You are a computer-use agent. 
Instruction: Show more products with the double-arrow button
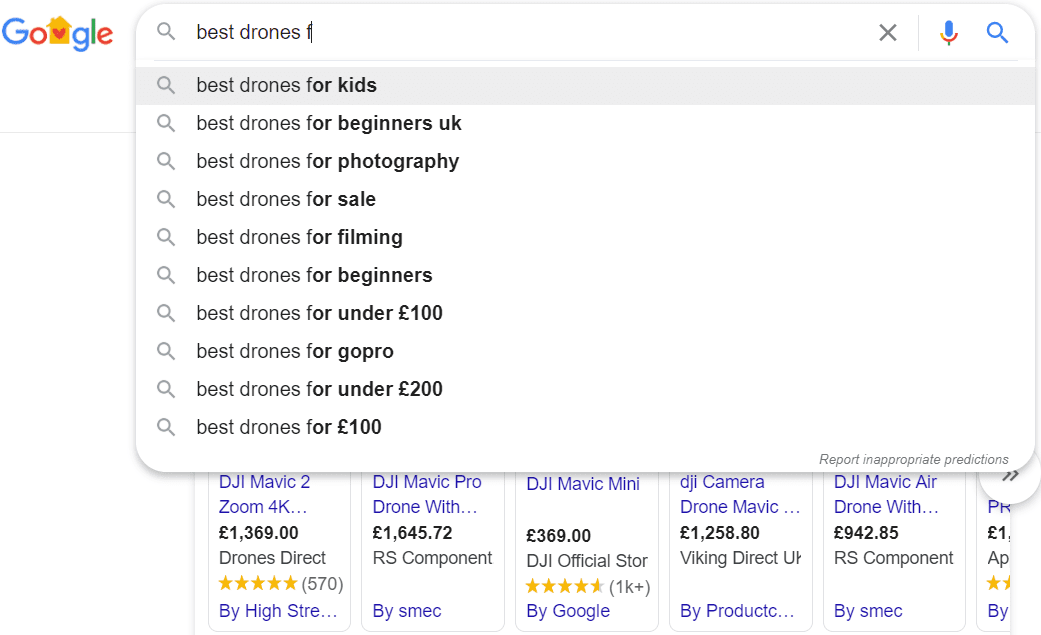point(1010,476)
